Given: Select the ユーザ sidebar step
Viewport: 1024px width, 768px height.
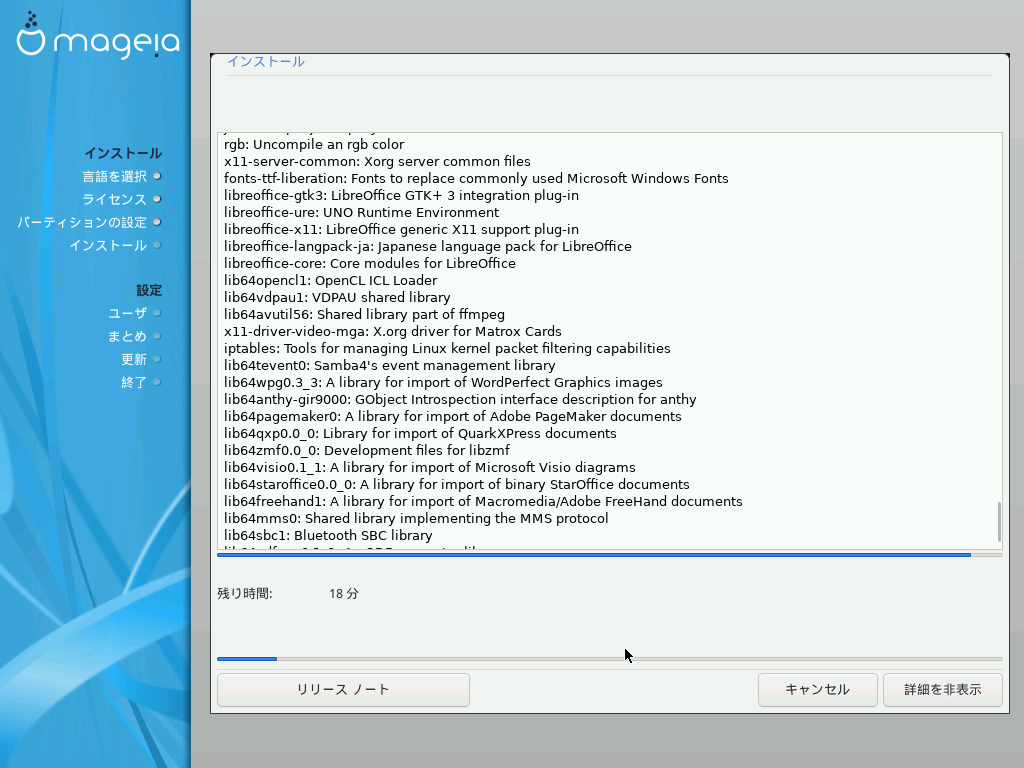Looking at the screenshot, I should tap(127, 313).
